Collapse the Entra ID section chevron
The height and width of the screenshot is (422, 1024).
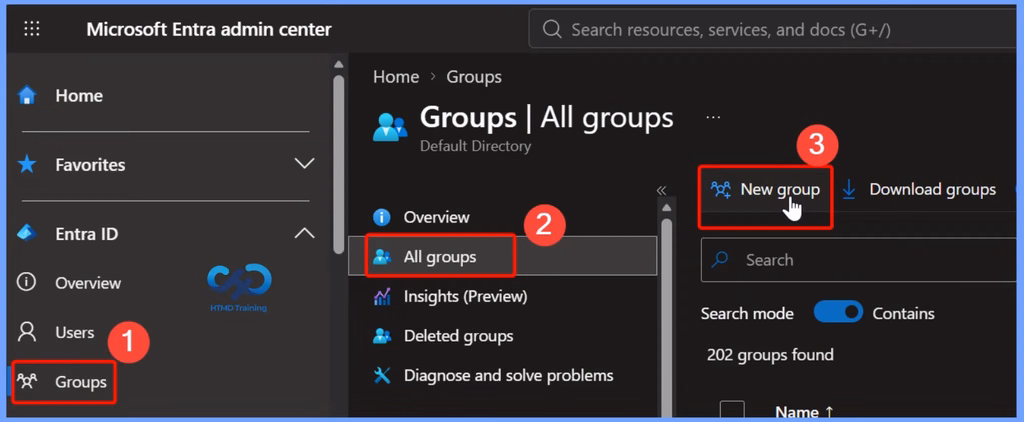click(304, 233)
